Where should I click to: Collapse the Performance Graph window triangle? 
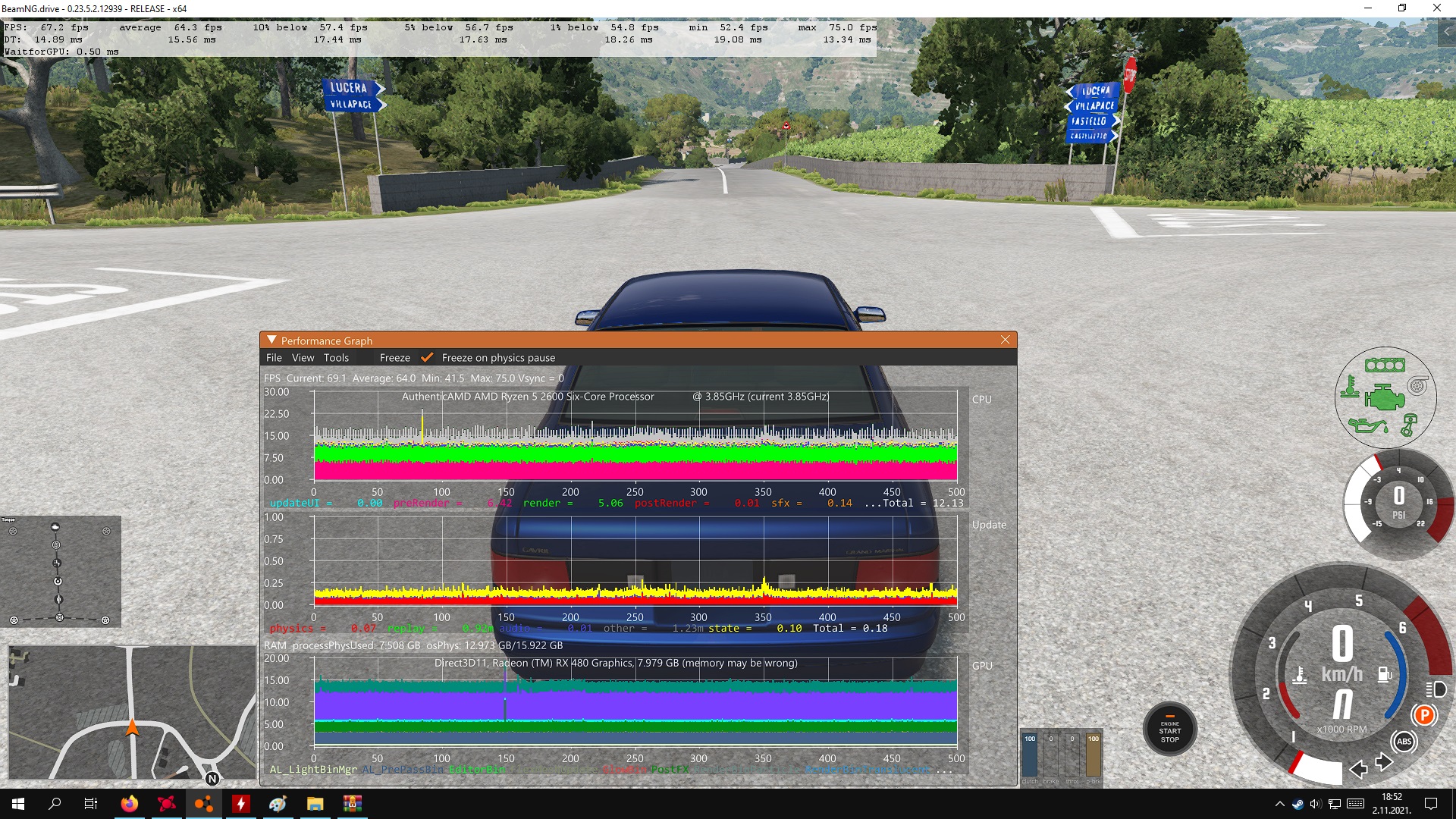point(271,340)
